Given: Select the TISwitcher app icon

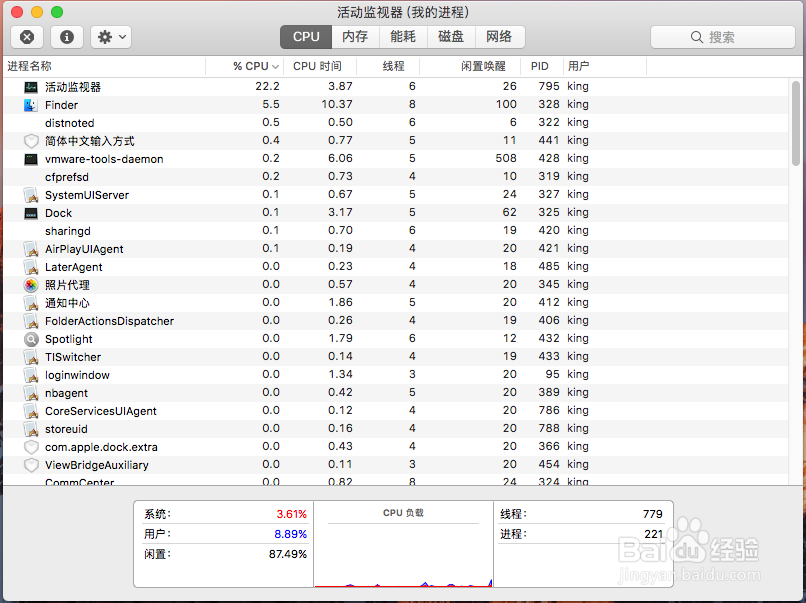Looking at the screenshot, I should coord(31,357).
